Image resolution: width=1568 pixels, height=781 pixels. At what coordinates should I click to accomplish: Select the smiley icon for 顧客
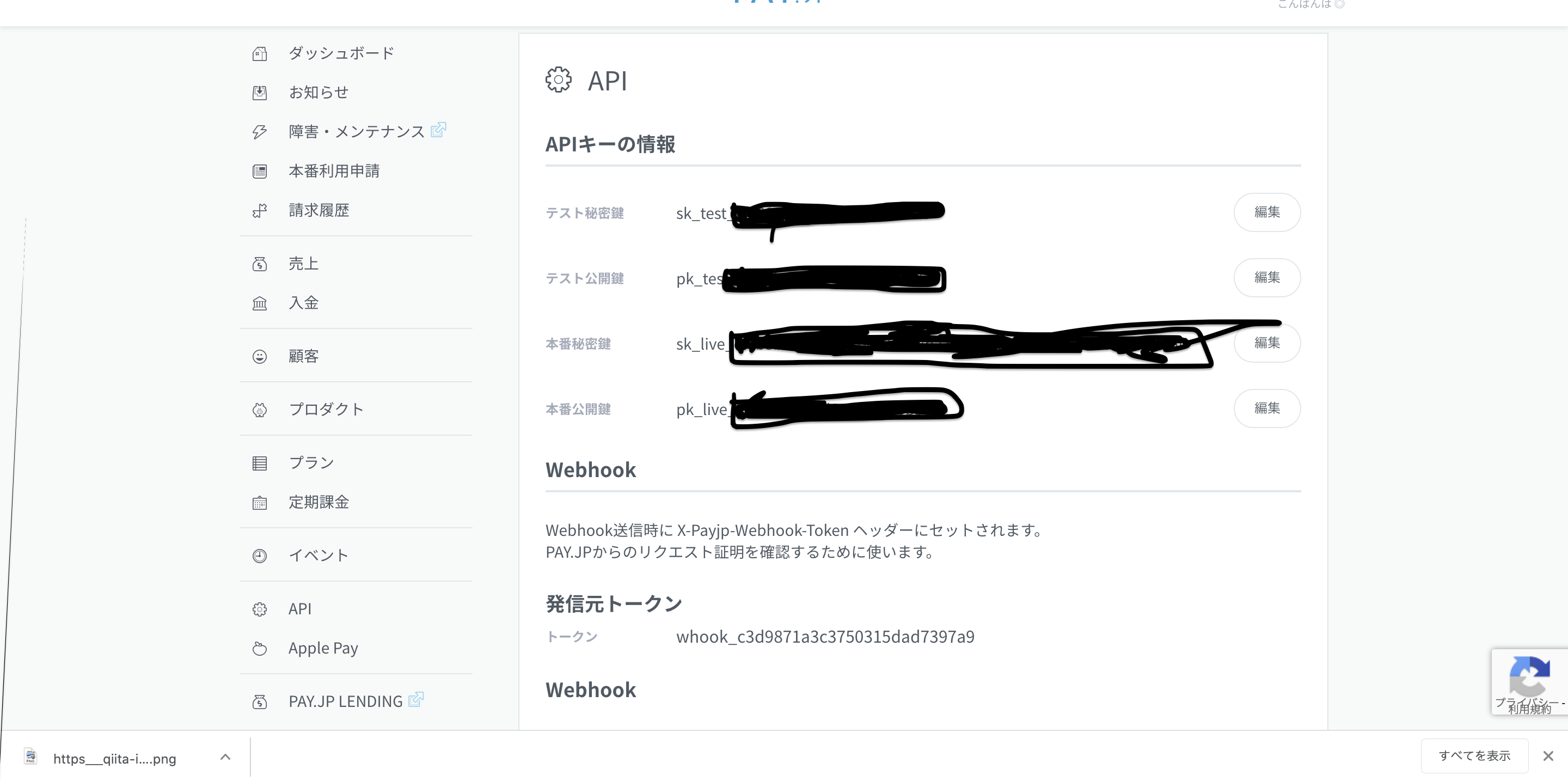click(x=260, y=356)
